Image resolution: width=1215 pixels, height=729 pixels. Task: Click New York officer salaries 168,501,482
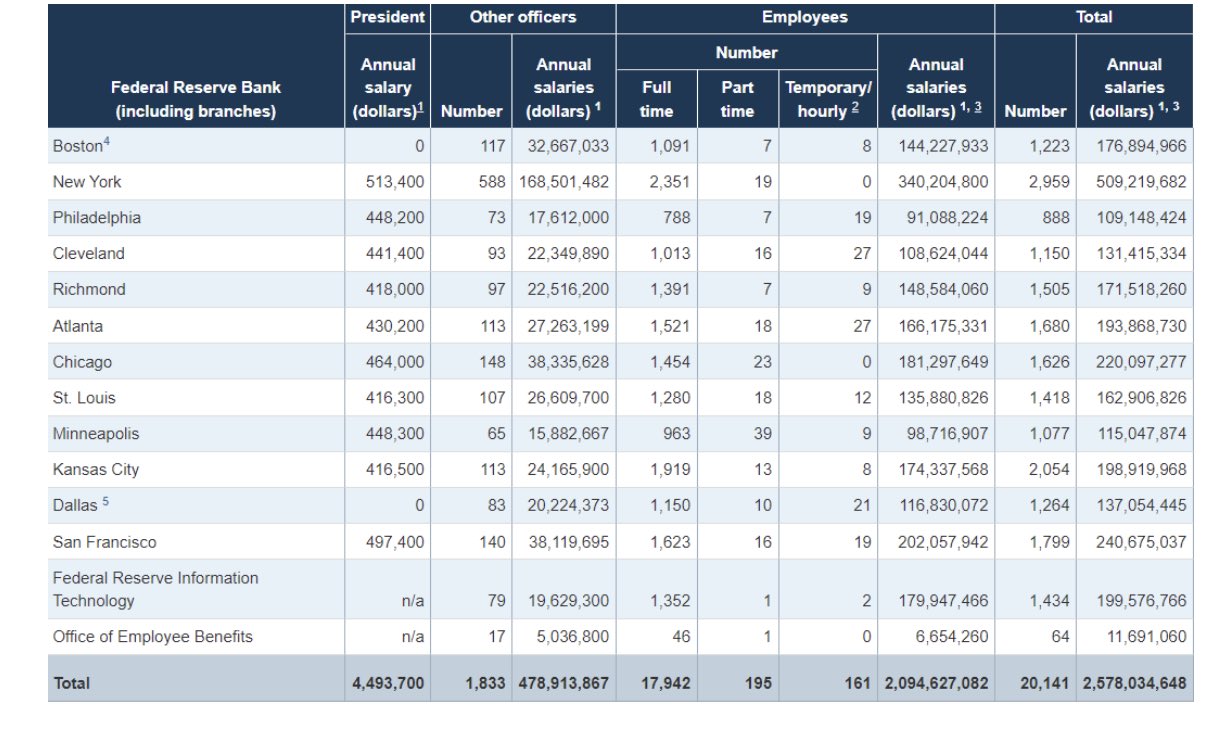click(x=564, y=182)
